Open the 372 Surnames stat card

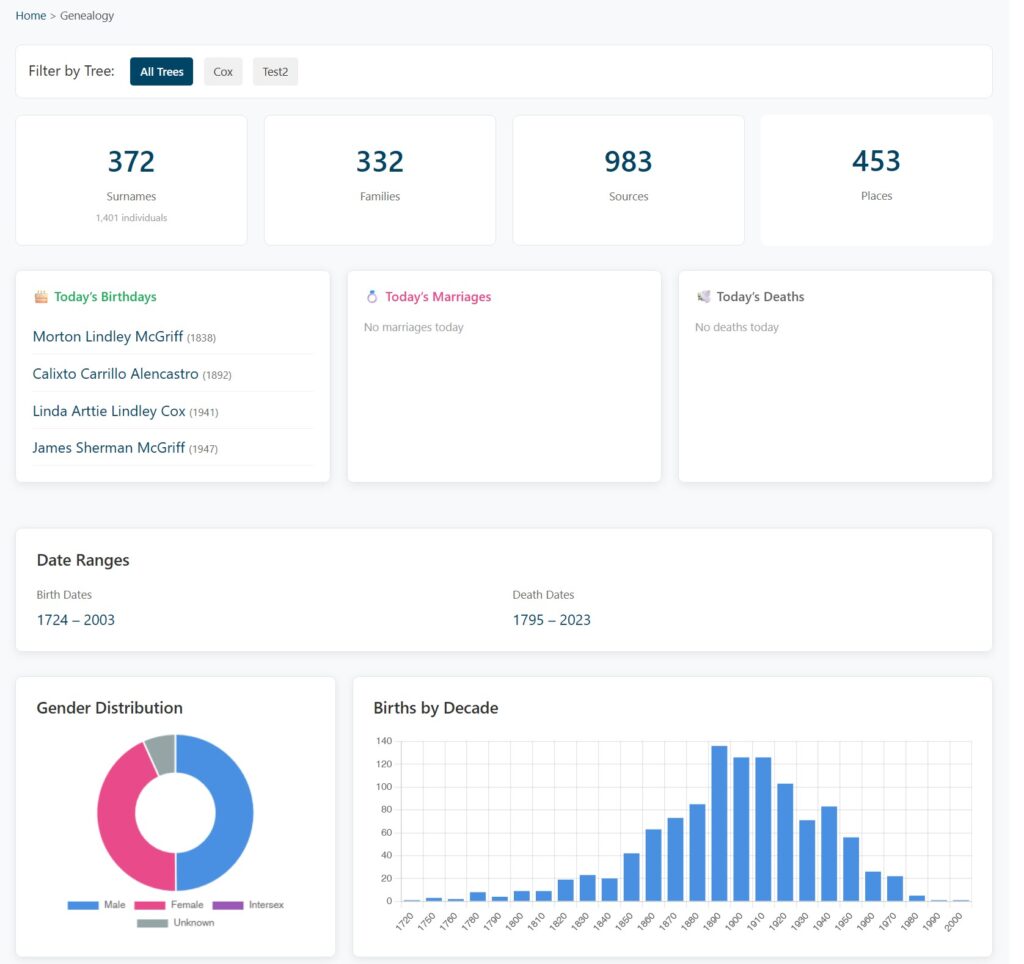[131, 180]
